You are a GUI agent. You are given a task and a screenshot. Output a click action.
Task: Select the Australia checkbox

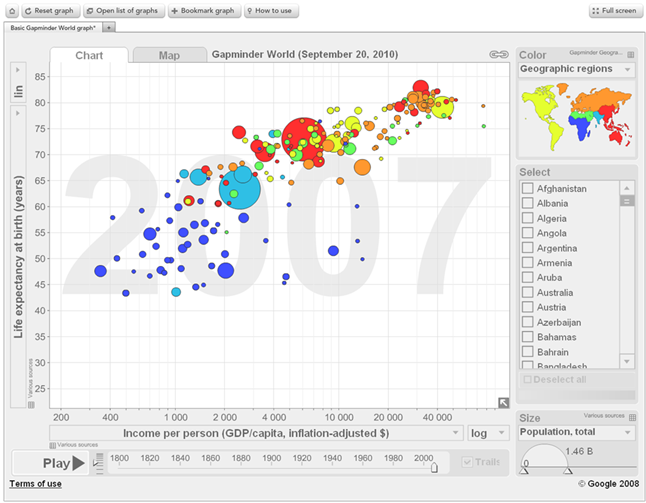(527, 292)
